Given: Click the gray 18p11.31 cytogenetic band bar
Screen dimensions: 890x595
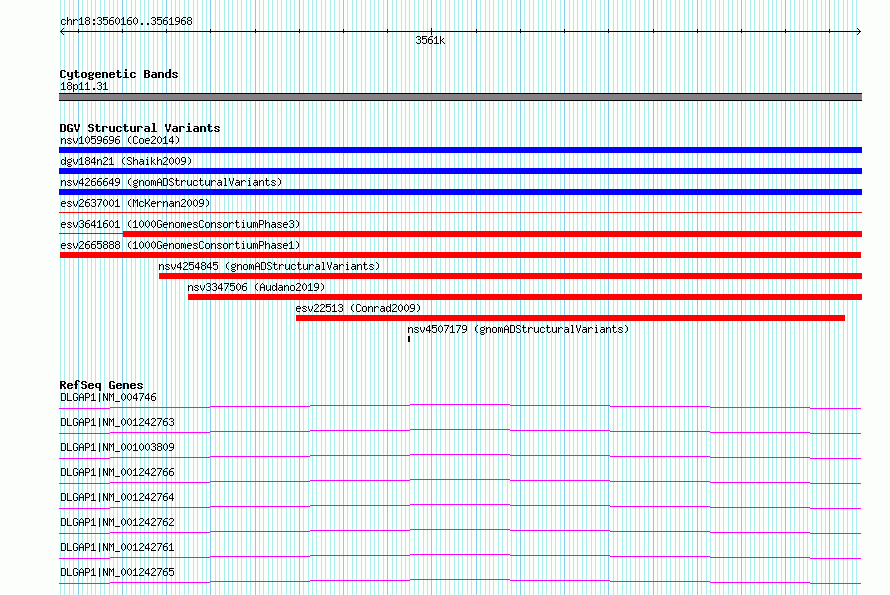Looking at the screenshot, I should tap(460, 97).
